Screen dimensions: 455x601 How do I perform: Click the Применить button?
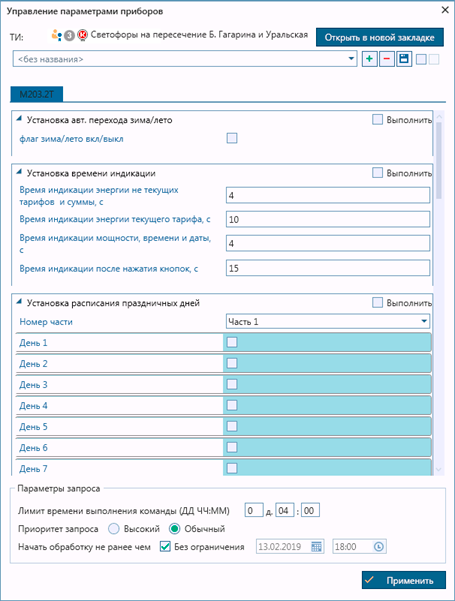click(x=404, y=580)
